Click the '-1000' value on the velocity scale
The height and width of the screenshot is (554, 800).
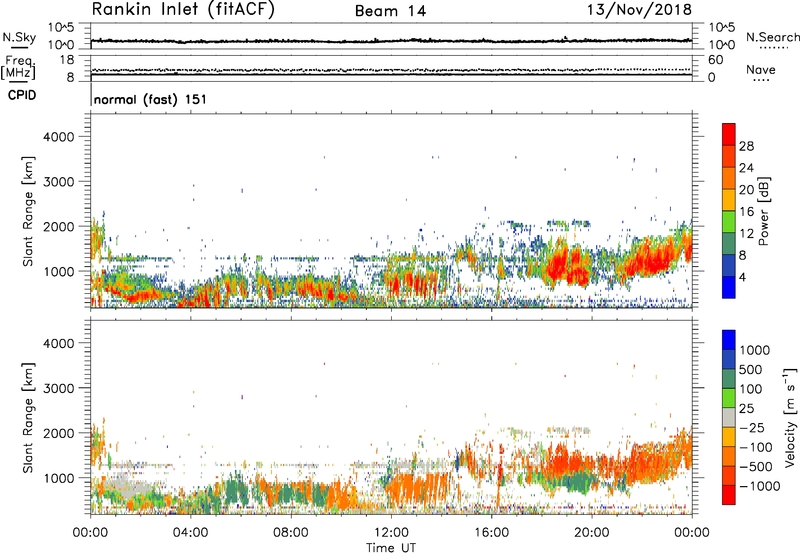760,486
